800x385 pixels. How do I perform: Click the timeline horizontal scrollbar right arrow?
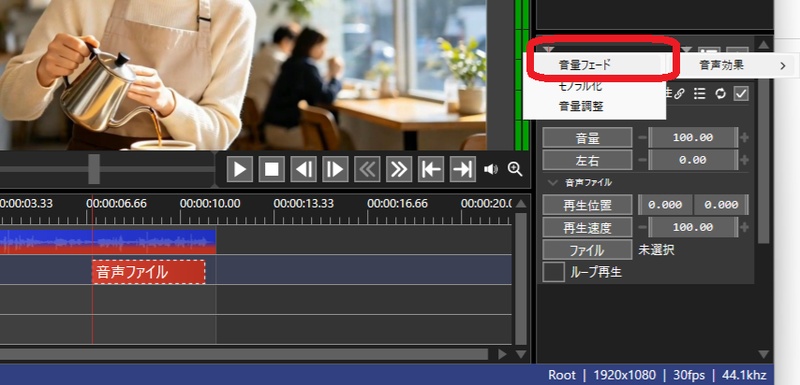tap(503, 354)
